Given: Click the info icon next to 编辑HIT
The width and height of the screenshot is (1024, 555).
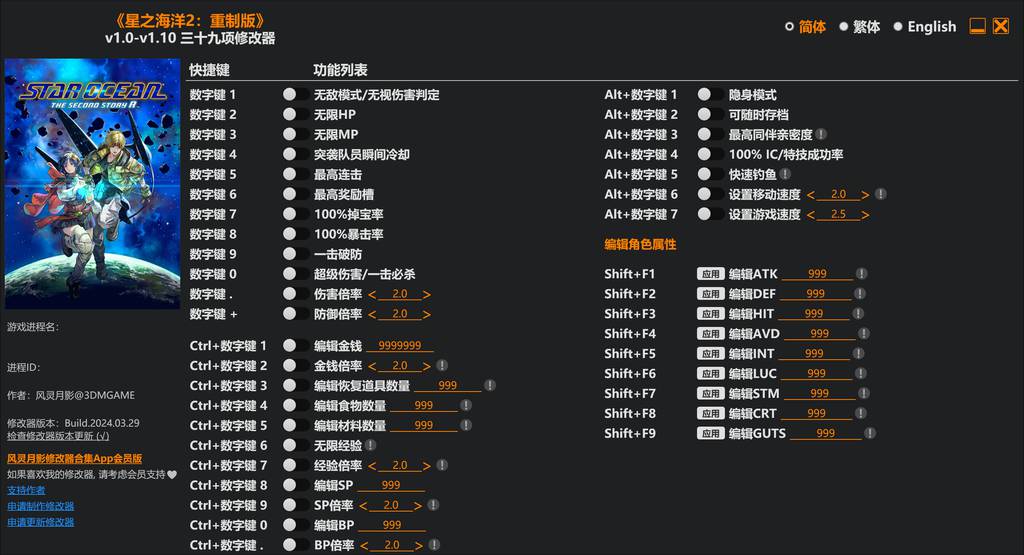Looking at the screenshot, I should pyautogui.click(x=858, y=314).
